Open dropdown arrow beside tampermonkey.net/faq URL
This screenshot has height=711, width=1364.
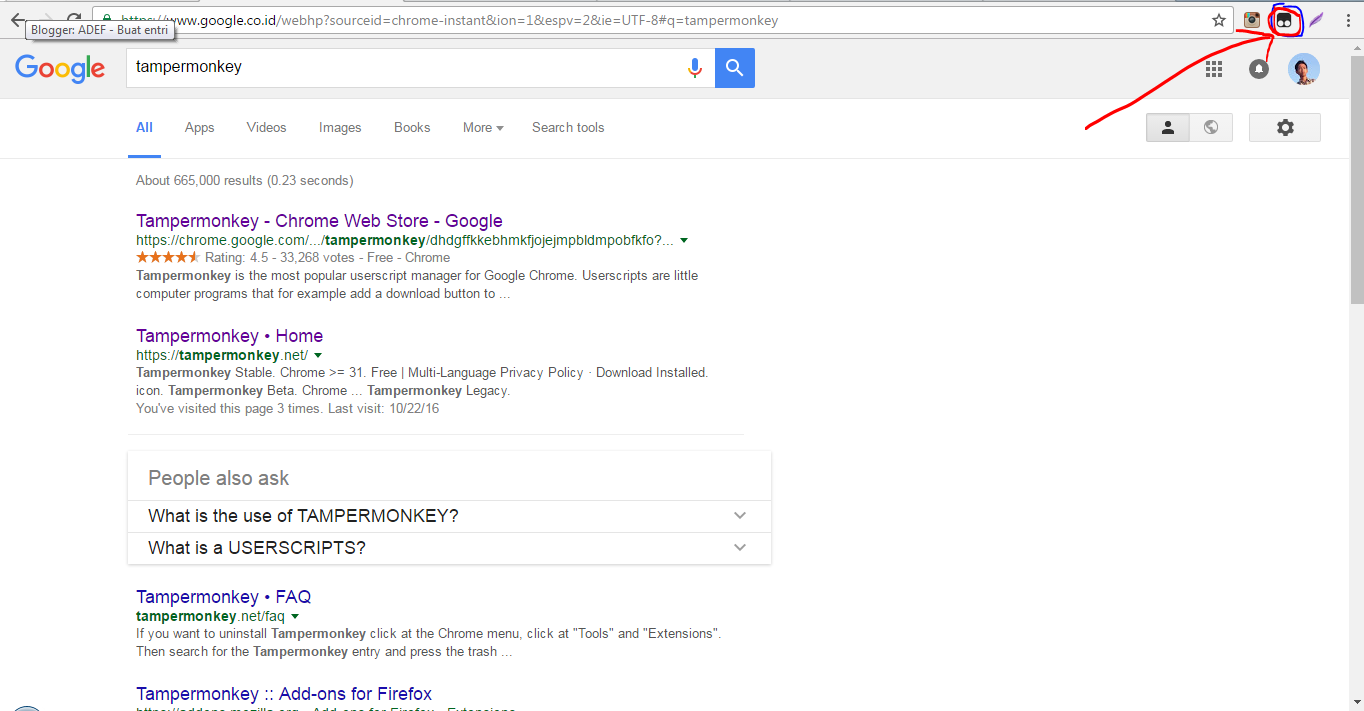click(295, 616)
